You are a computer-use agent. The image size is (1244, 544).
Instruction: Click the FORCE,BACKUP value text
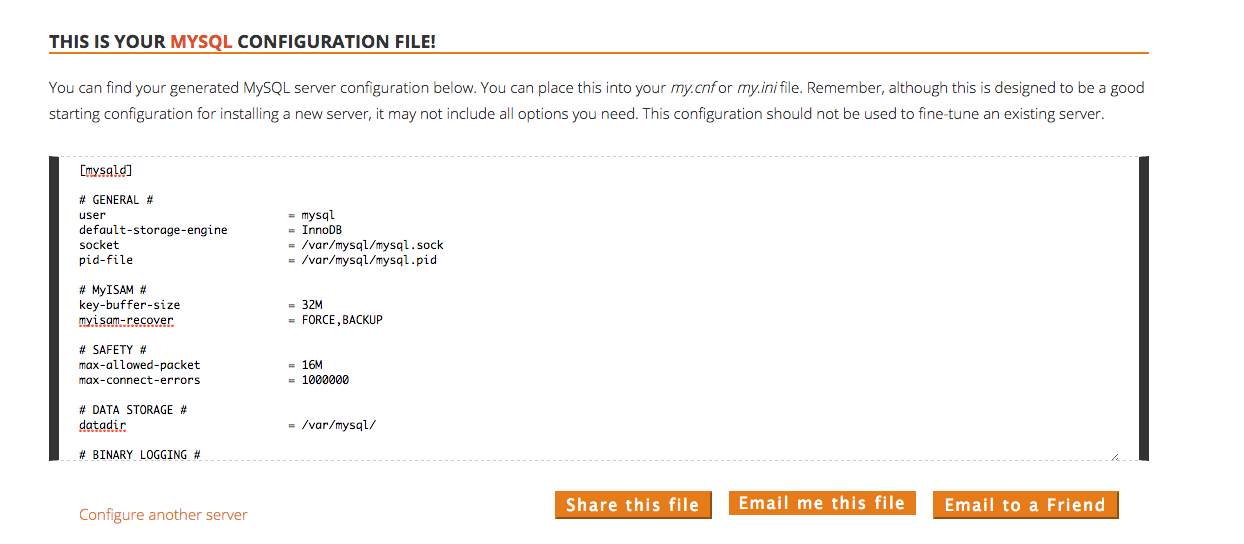click(x=342, y=320)
